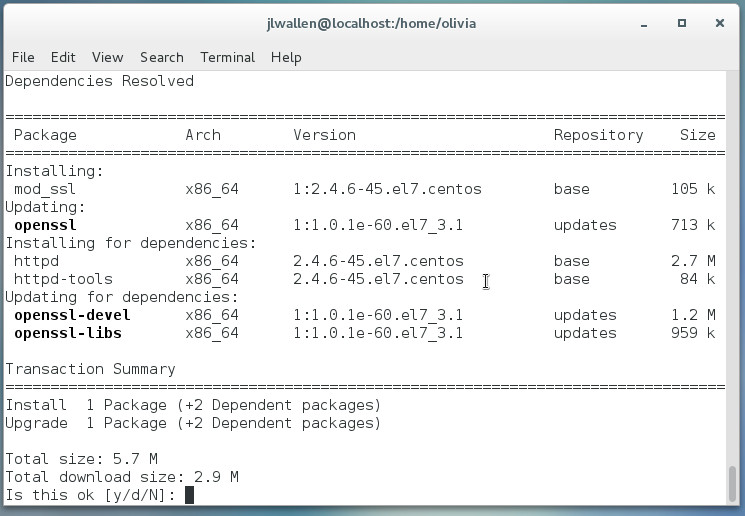The image size is (745, 516).
Task: Click the Total download size line
Action: [121, 477]
